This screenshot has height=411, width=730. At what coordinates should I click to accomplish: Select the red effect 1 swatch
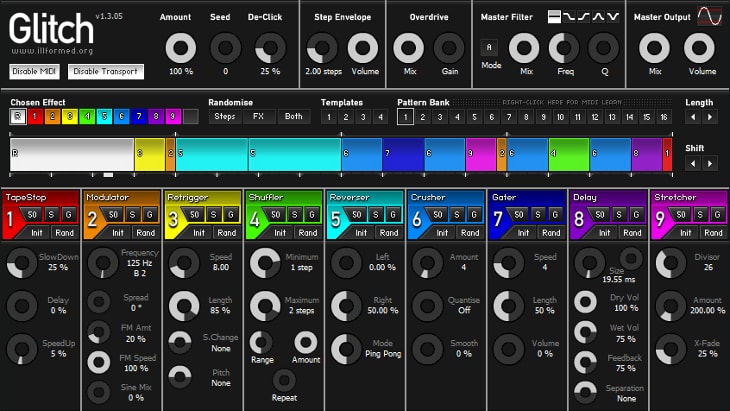click(x=35, y=116)
